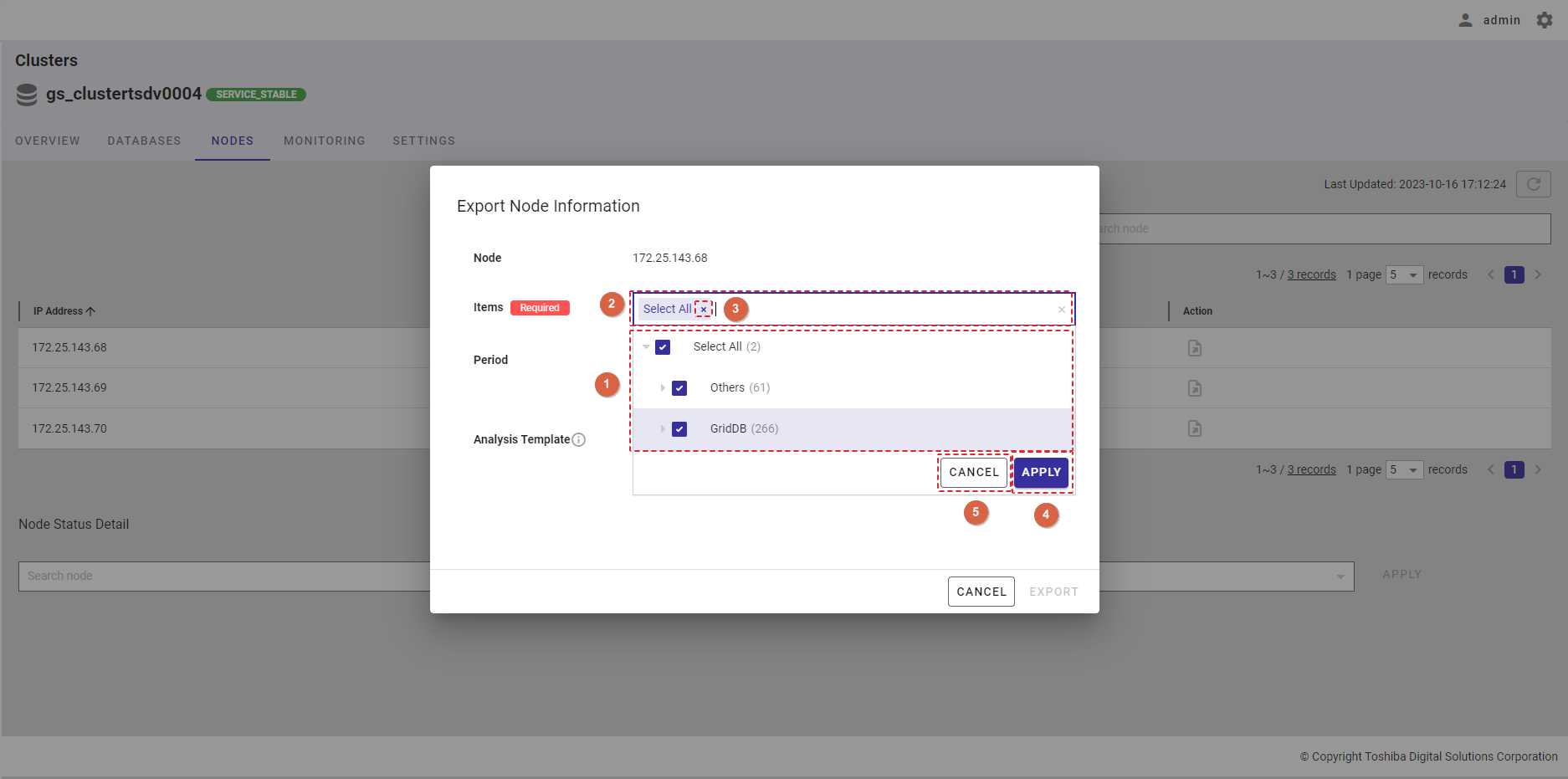The image size is (1568, 779).
Task: Click export icon for node 172.25.143.69
Action: pyautogui.click(x=1194, y=388)
